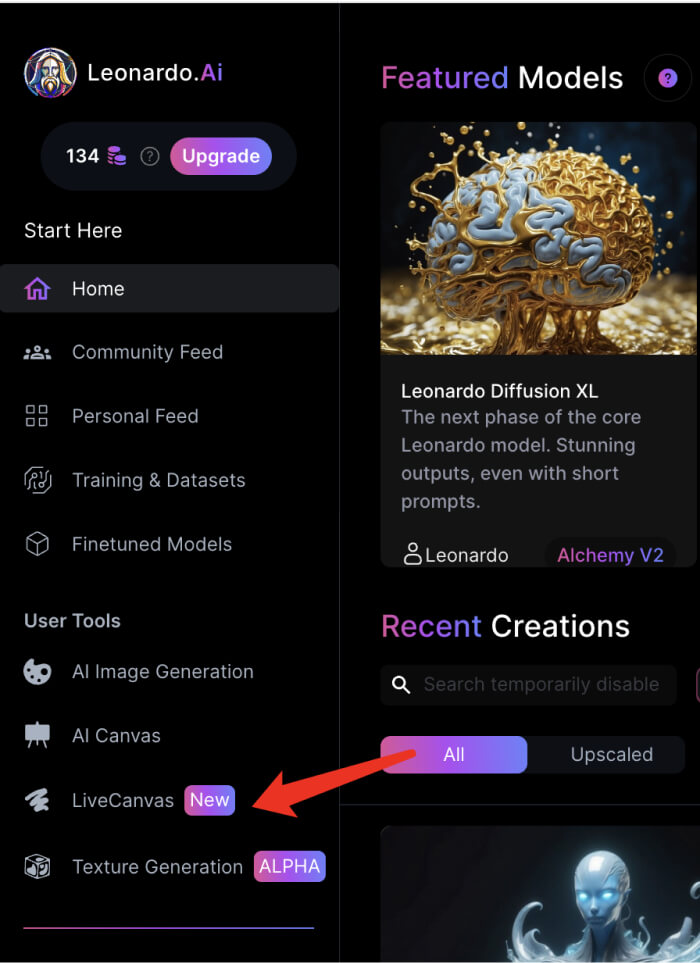Click the Texture Generation dice icon
The height and width of the screenshot is (963, 700).
pos(37,867)
